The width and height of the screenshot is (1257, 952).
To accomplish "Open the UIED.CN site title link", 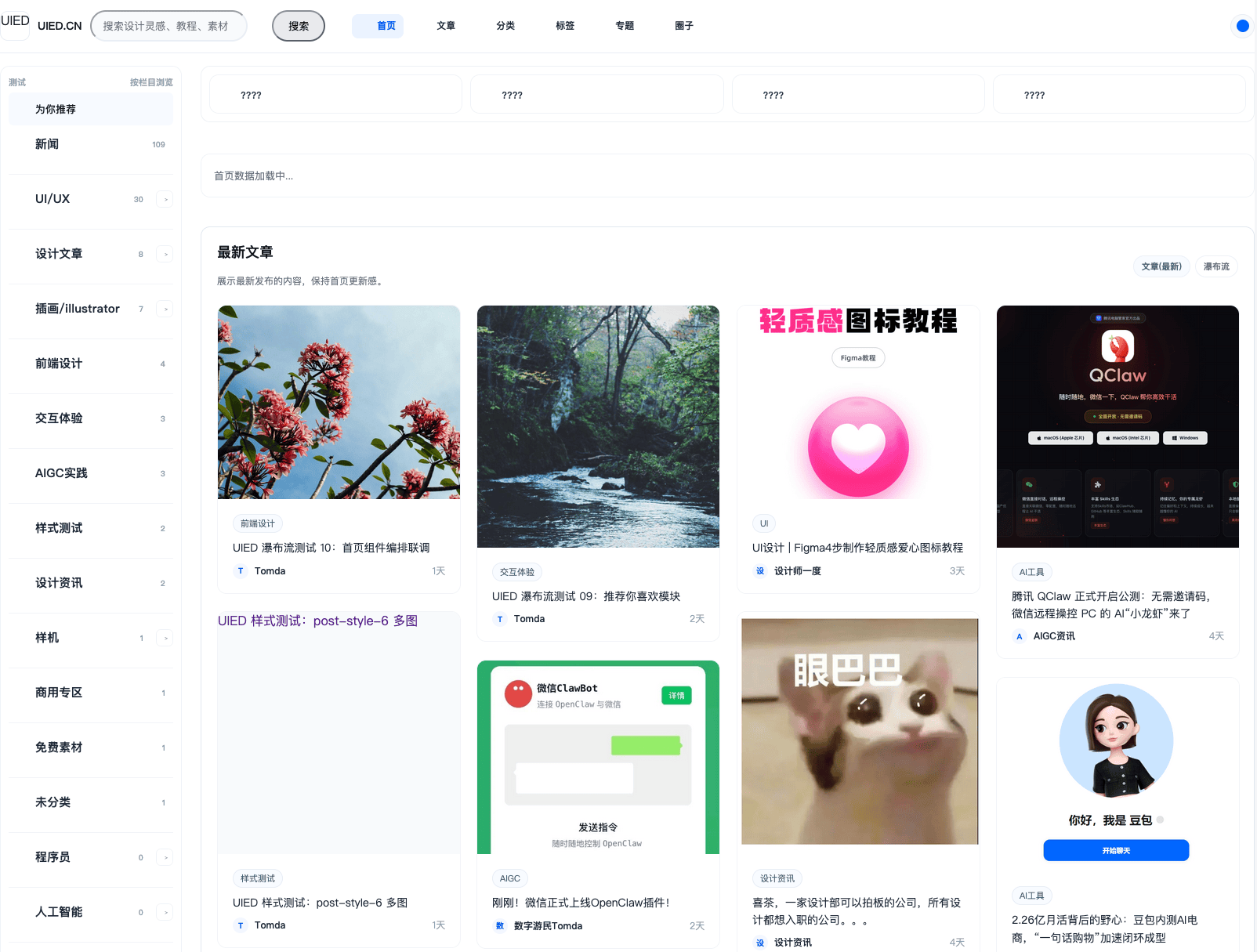I will tap(60, 26).
